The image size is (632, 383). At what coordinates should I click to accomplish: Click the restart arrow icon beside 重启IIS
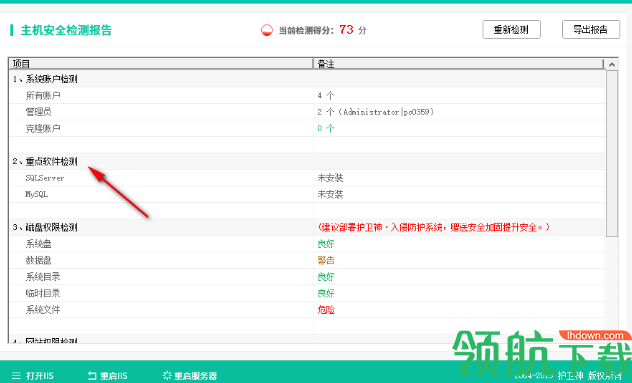(92, 376)
